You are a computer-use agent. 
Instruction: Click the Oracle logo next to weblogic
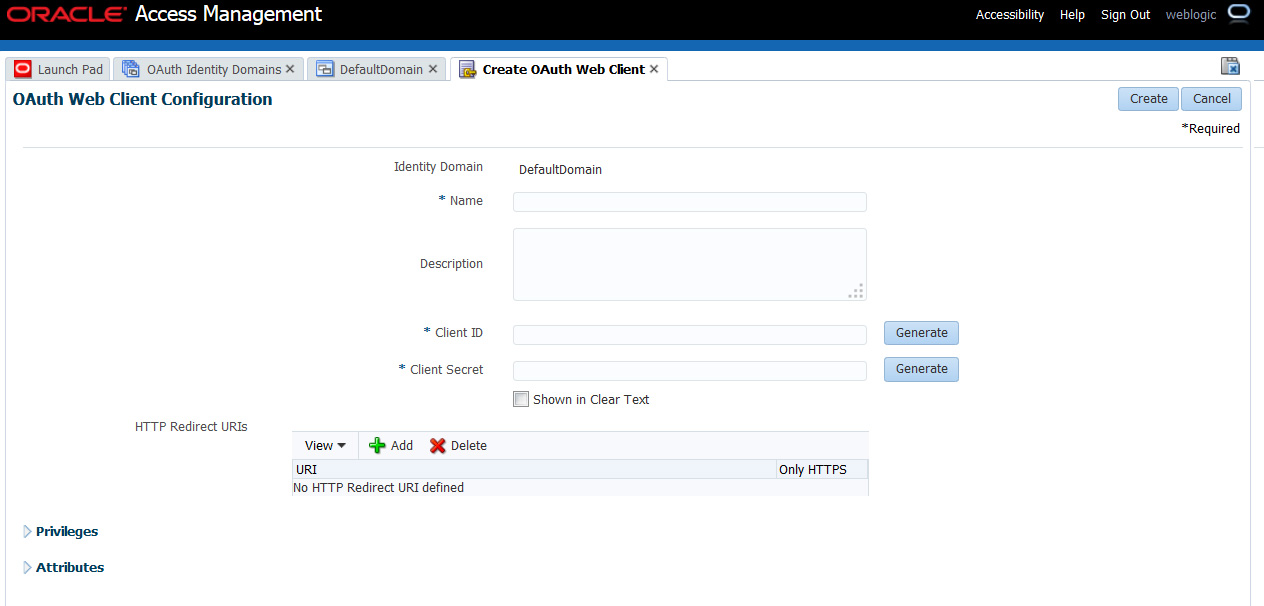coord(1239,13)
